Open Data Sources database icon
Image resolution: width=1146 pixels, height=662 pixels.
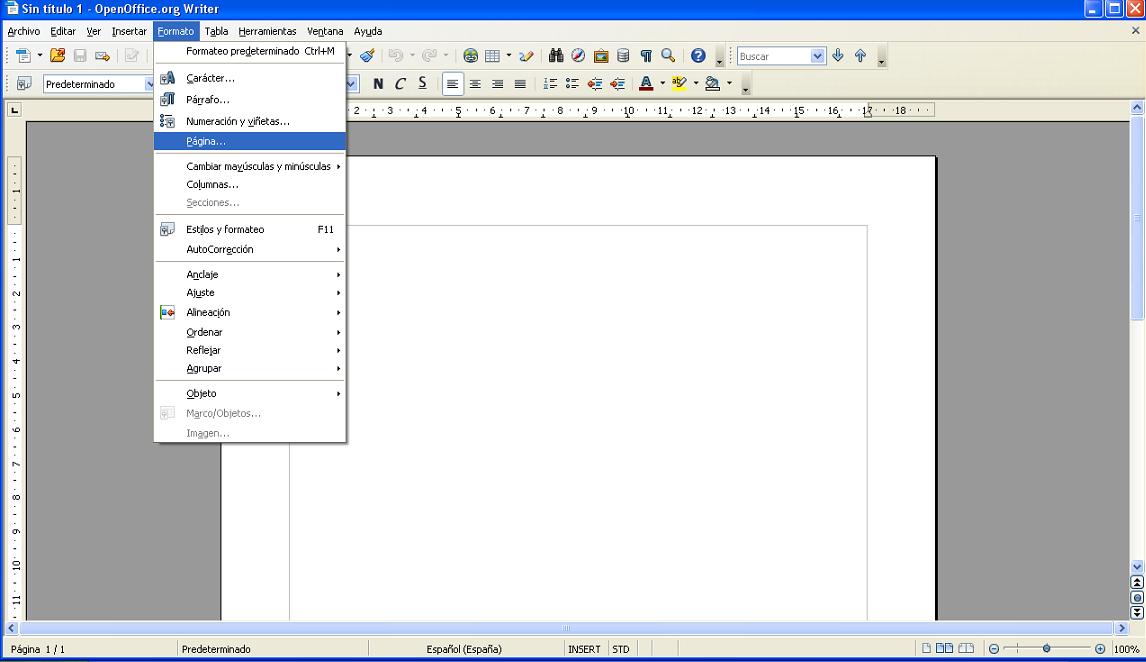(623, 56)
